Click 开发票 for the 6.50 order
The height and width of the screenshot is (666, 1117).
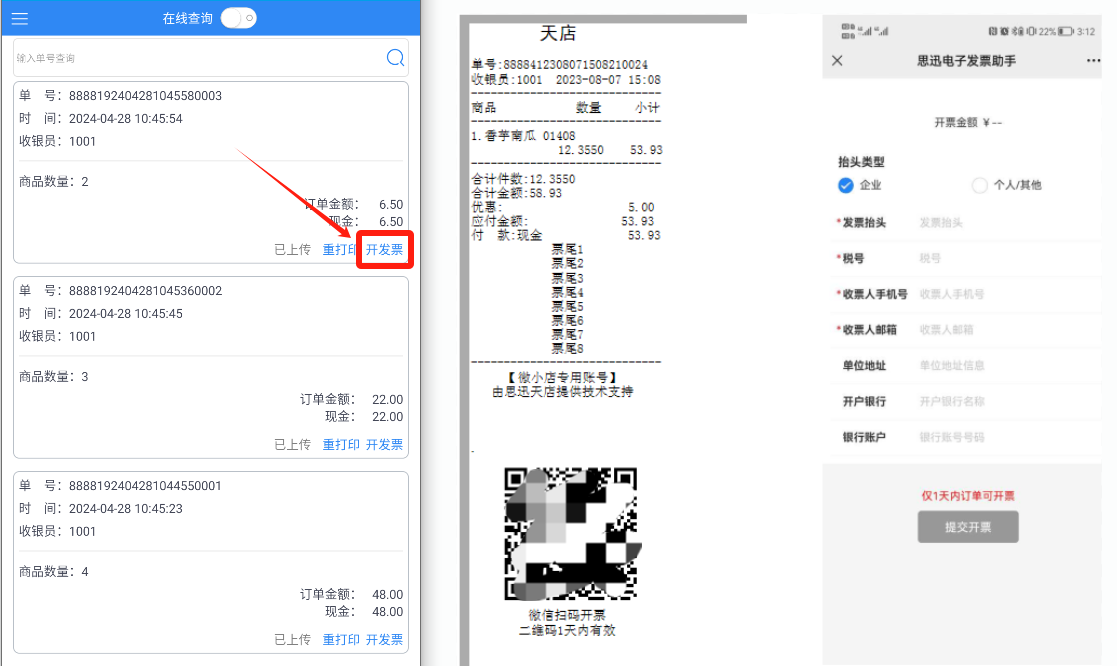385,249
